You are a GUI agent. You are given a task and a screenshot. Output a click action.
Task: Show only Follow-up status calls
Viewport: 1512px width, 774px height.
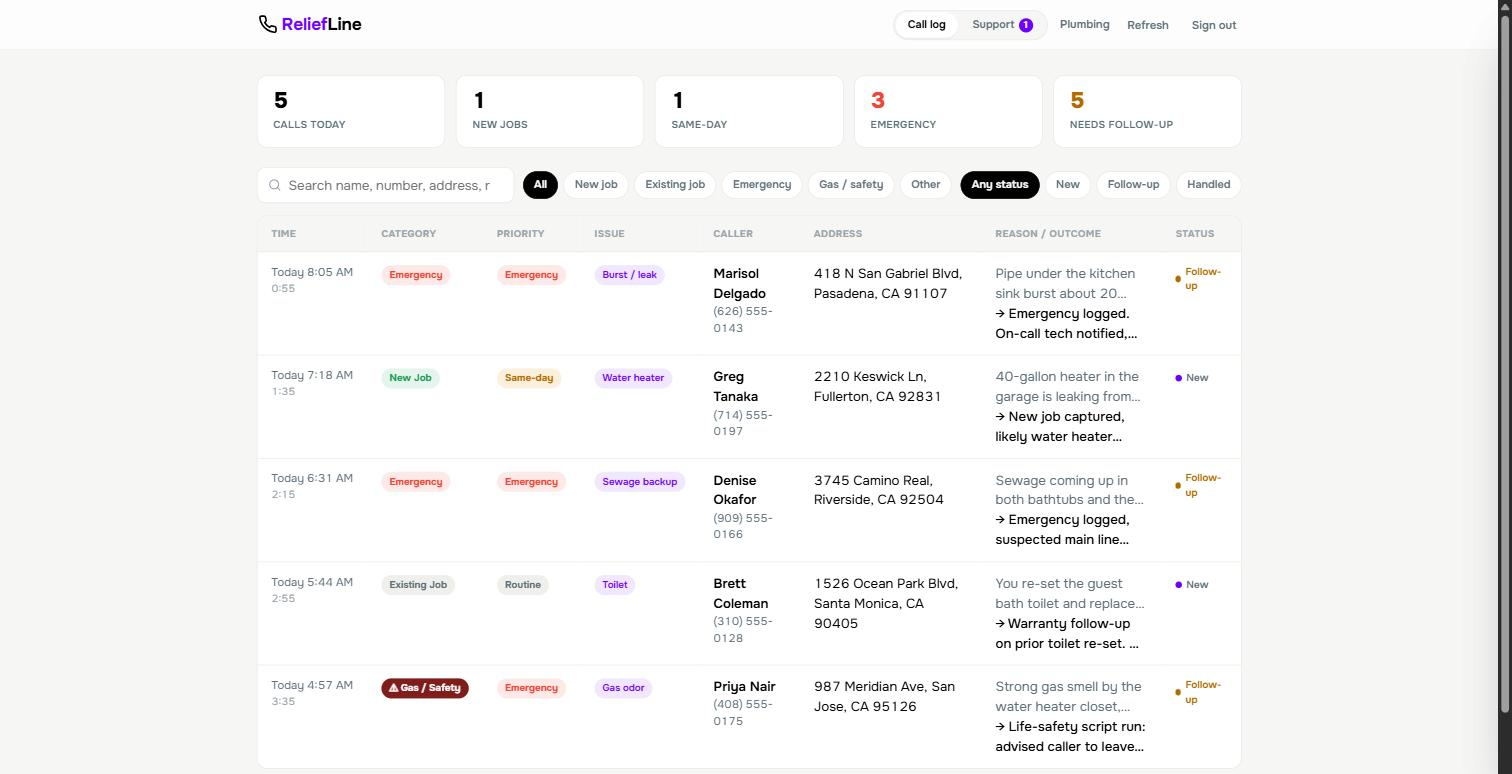pyautogui.click(x=1133, y=185)
